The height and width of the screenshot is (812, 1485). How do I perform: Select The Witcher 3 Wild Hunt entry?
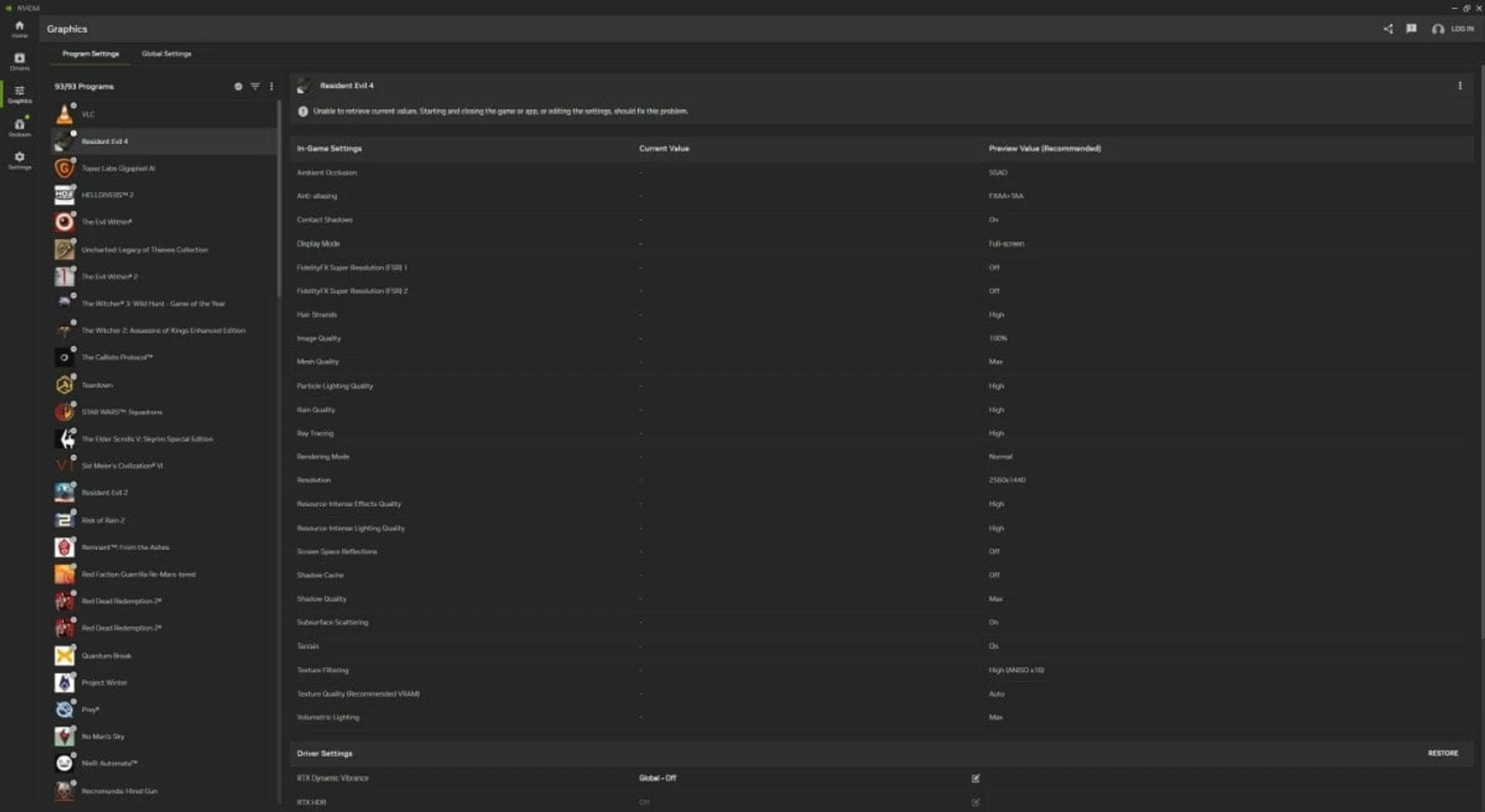[164, 304]
